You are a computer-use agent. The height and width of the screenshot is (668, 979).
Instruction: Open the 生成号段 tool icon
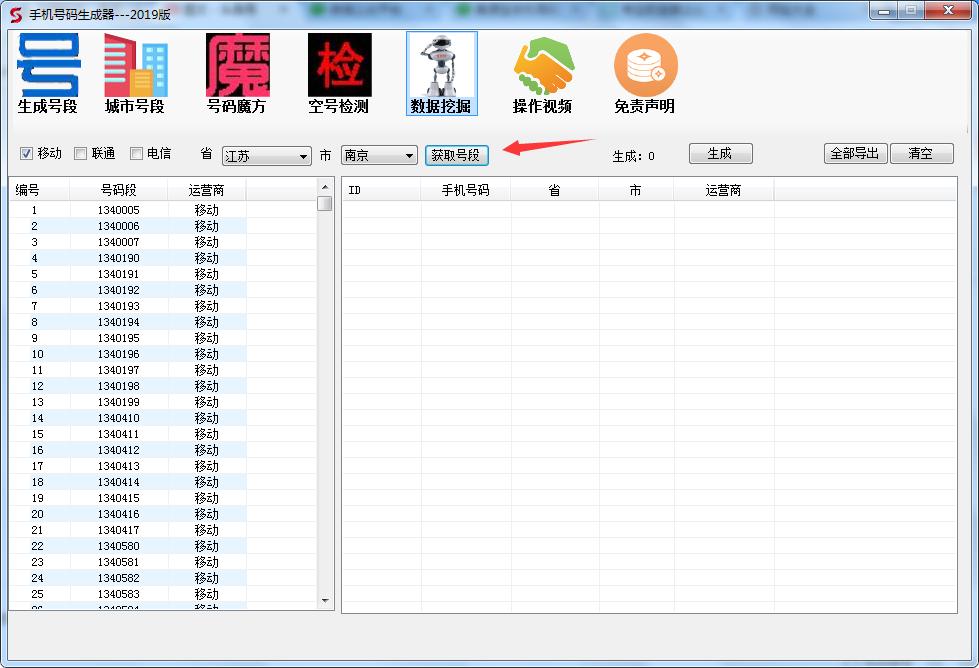coord(47,73)
